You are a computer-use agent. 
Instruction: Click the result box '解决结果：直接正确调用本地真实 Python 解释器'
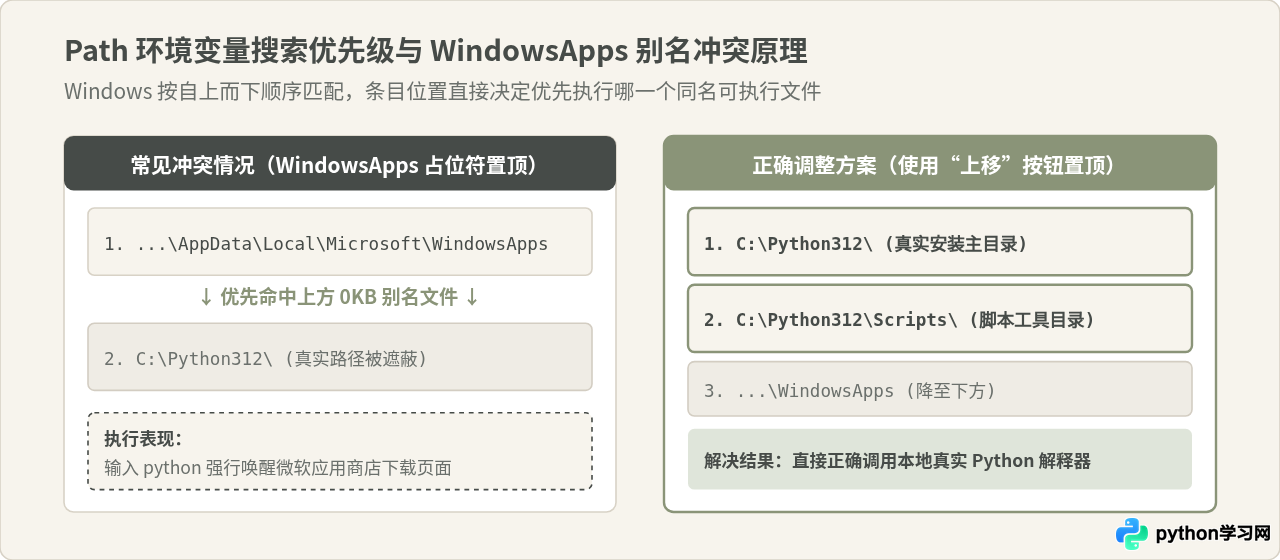pyautogui.click(x=940, y=459)
